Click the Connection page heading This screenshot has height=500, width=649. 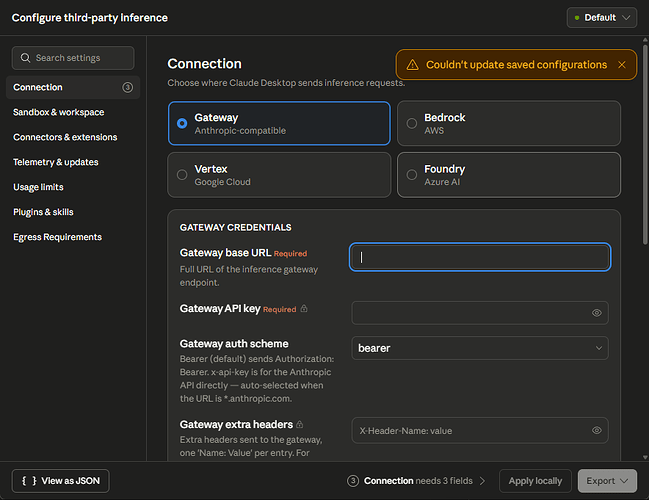(x=204, y=64)
